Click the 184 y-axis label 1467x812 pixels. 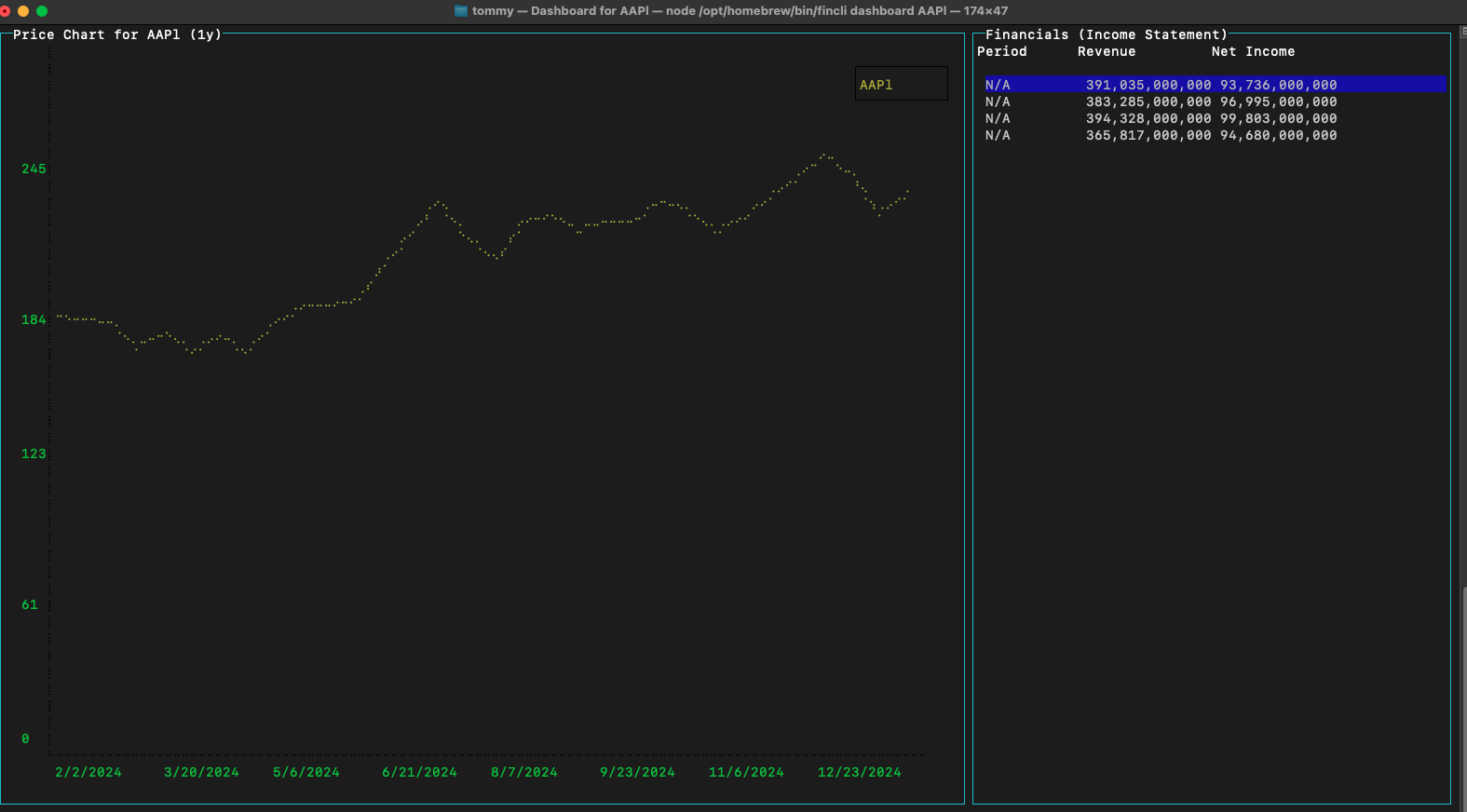(34, 319)
